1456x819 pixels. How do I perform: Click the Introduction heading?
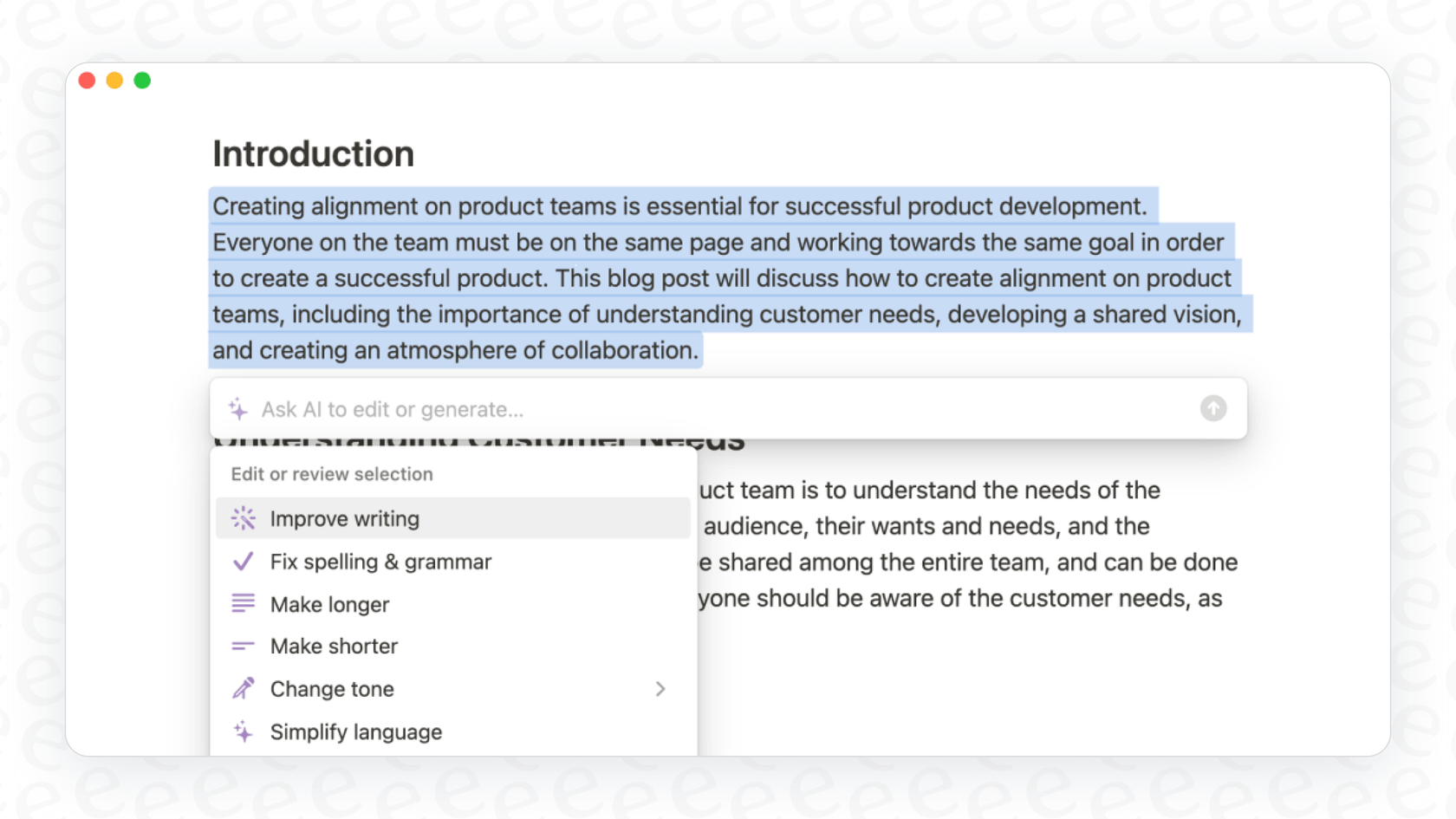click(x=314, y=153)
